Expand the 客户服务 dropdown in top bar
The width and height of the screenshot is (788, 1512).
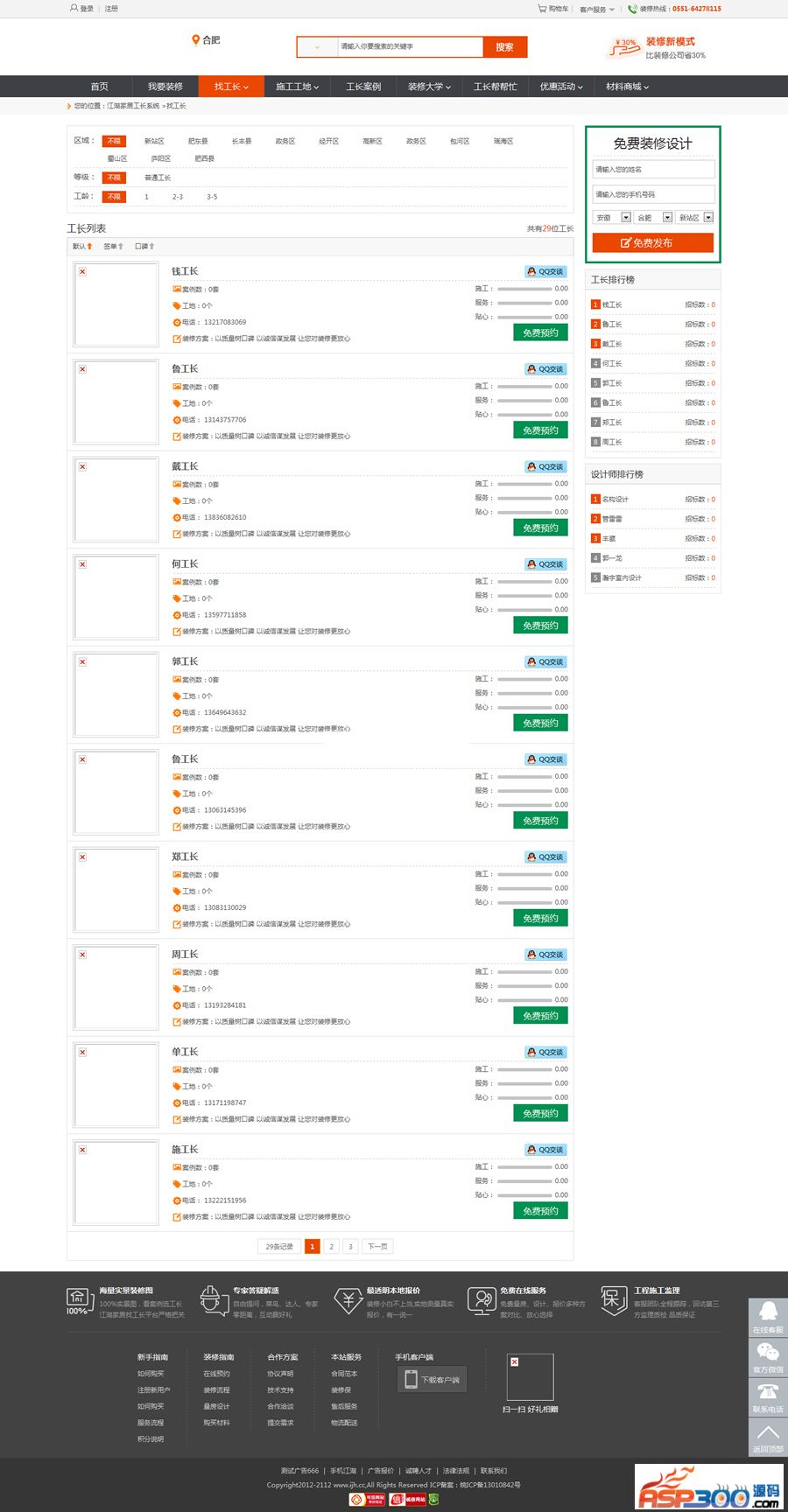pyautogui.click(x=597, y=10)
